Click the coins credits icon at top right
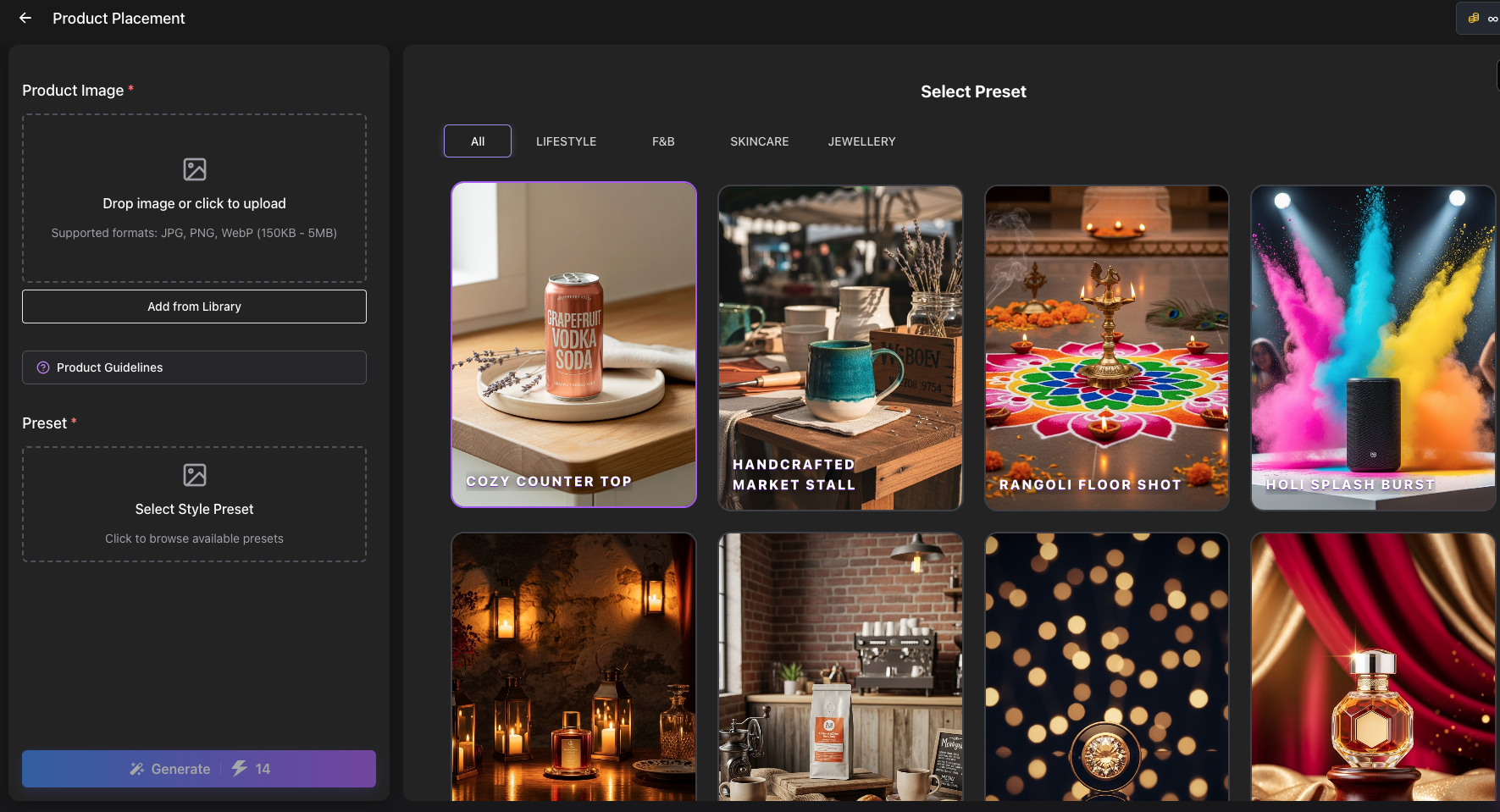 click(1474, 18)
